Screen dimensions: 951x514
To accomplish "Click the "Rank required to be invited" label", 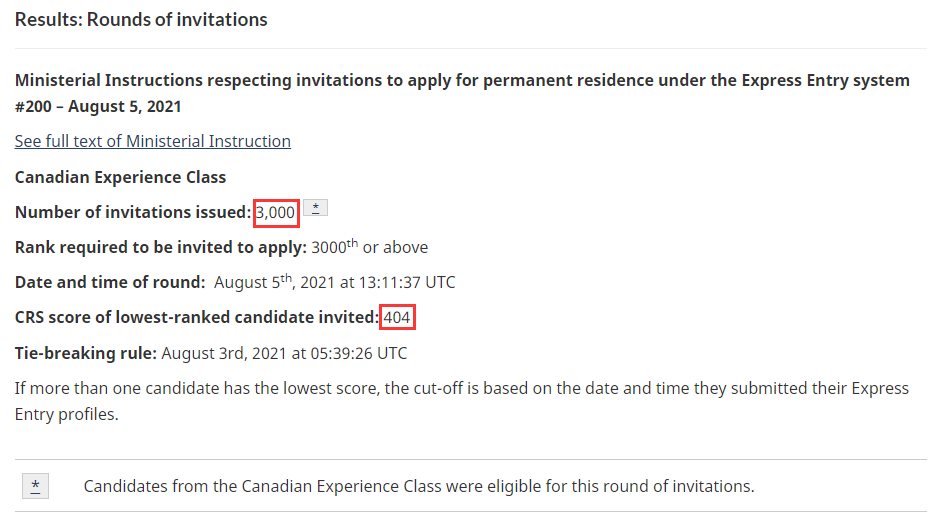I will coord(160,247).
